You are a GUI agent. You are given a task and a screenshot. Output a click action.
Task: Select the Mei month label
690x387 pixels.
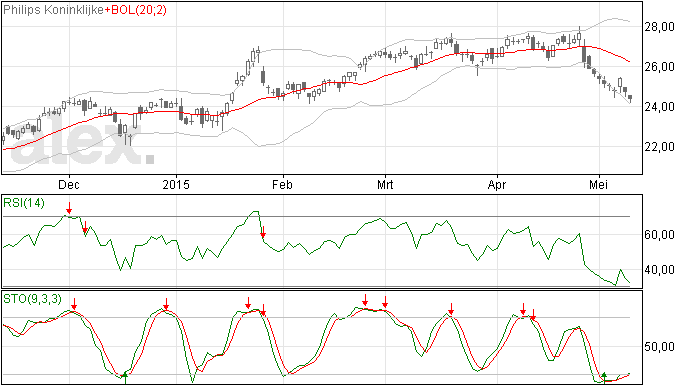598,184
